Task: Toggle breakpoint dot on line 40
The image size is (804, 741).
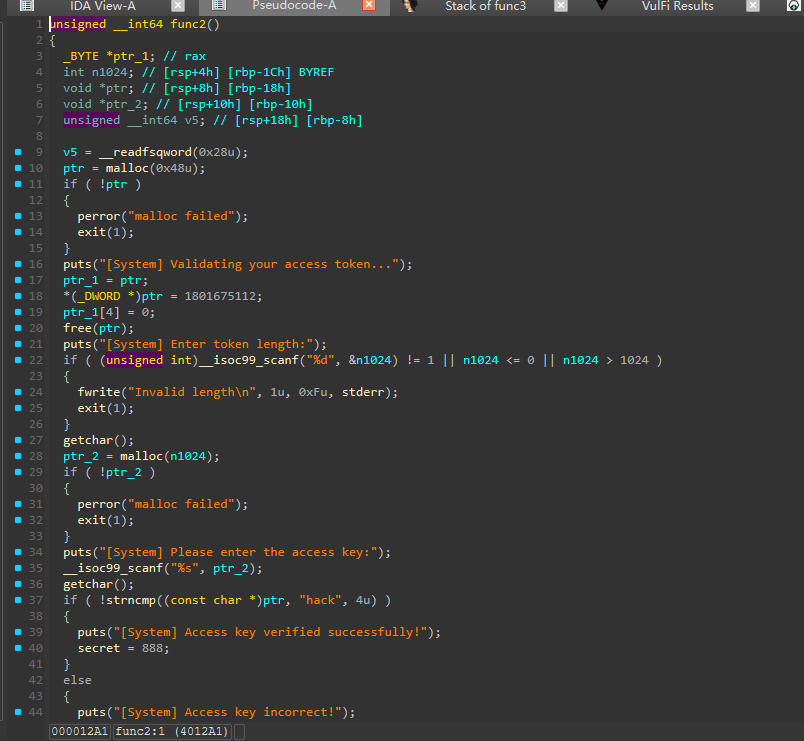Action: [18, 648]
